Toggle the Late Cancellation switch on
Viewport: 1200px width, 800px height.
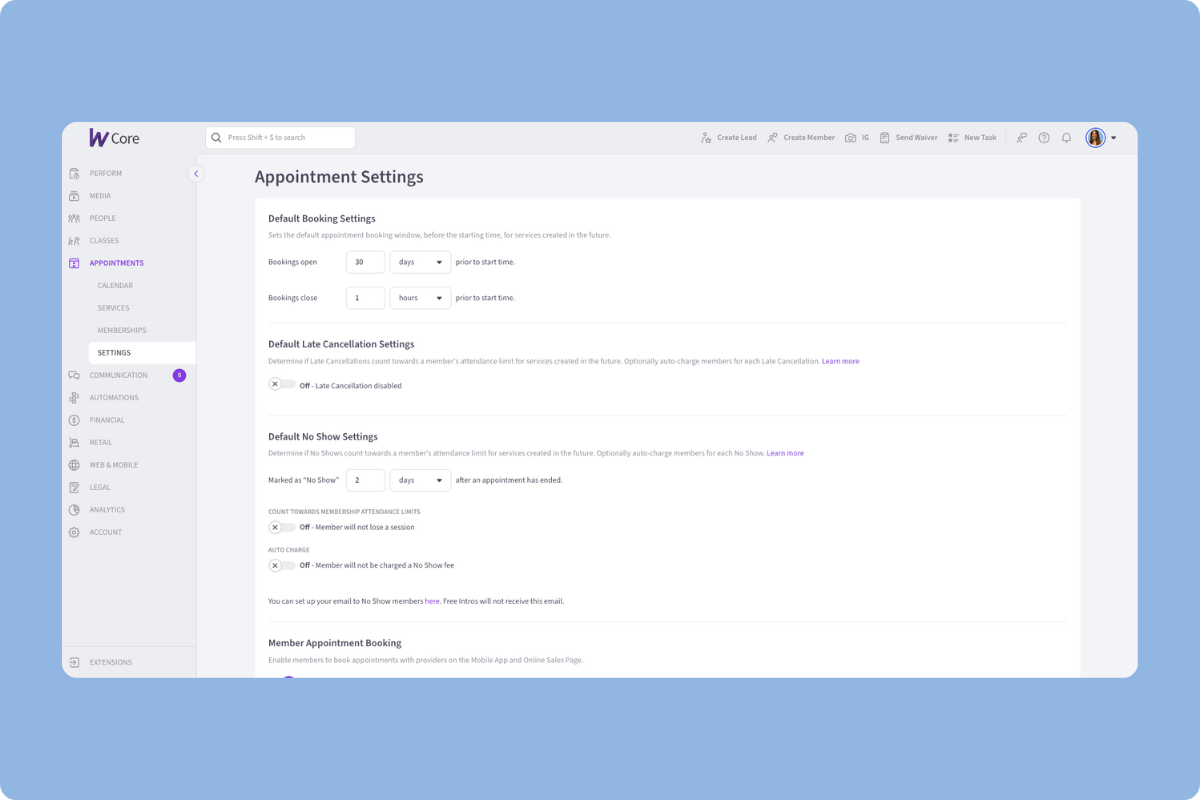[x=281, y=383]
